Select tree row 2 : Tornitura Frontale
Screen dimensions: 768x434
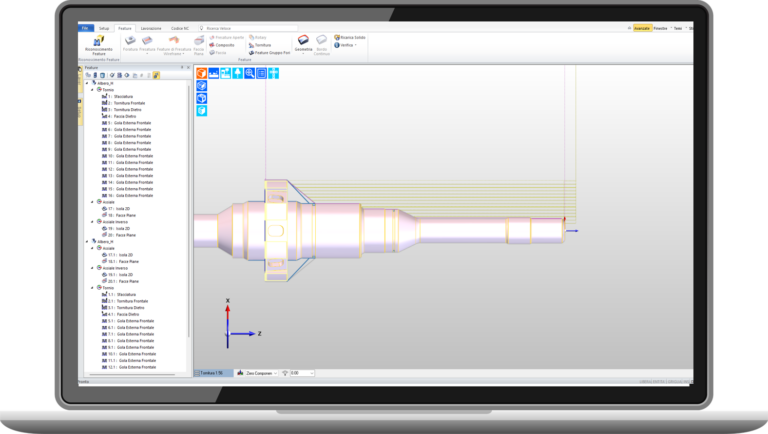coord(123,103)
